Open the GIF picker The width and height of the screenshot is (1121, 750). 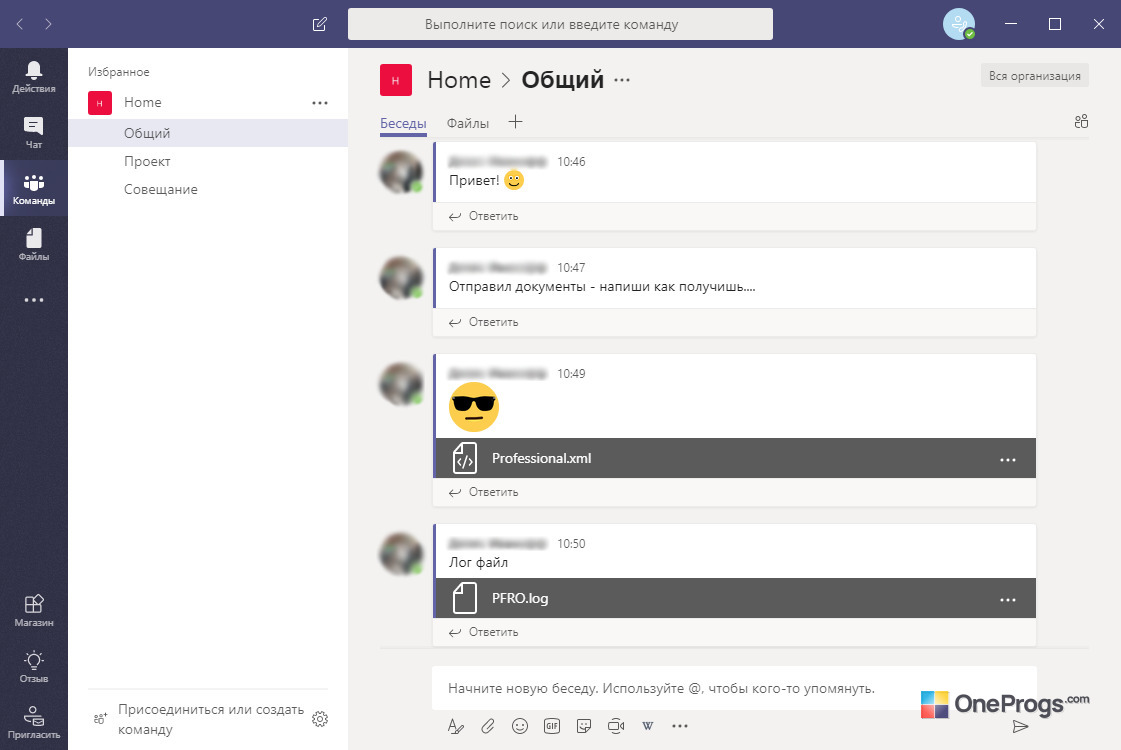click(x=552, y=726)
